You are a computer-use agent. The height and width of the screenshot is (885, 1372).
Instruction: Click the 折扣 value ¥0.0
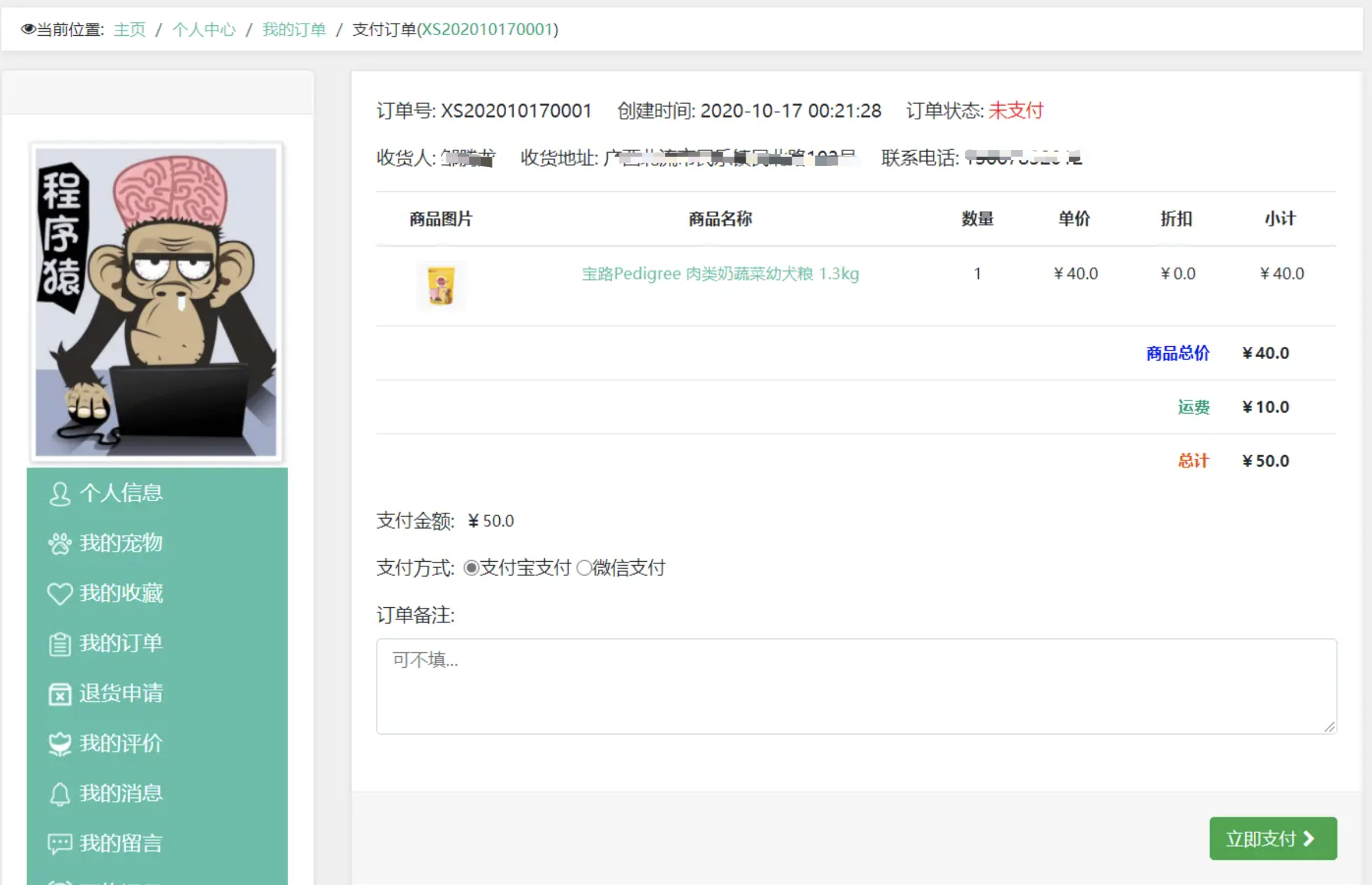click(x=1178, y=274)
